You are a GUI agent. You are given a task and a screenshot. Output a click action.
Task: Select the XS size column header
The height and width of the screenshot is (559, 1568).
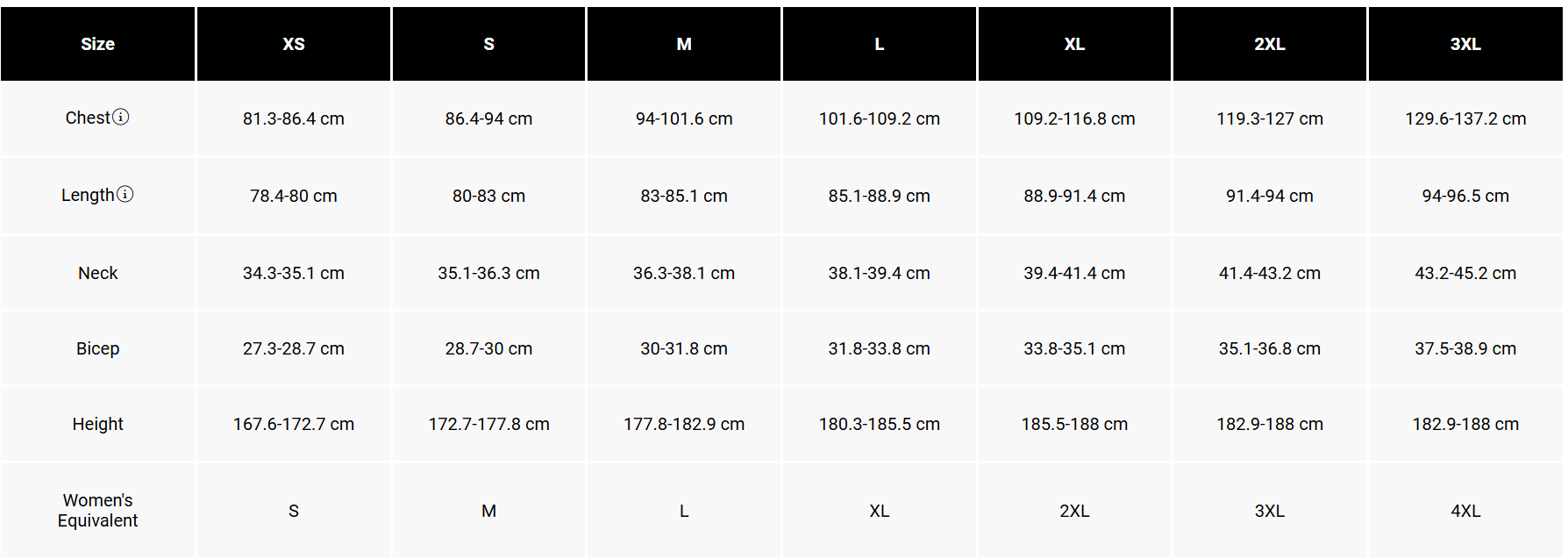click(x=294, y=44)
